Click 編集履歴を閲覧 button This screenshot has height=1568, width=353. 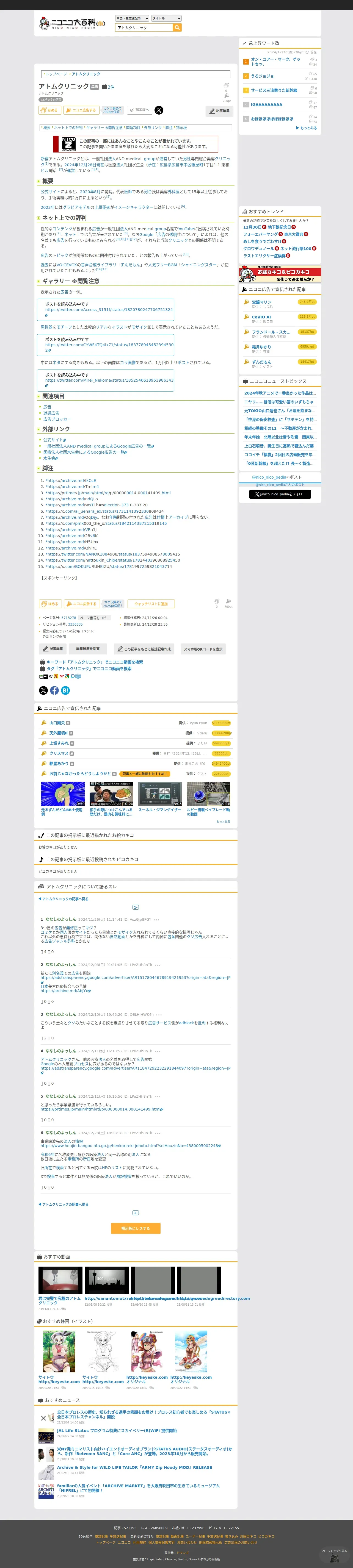(88, 649)
